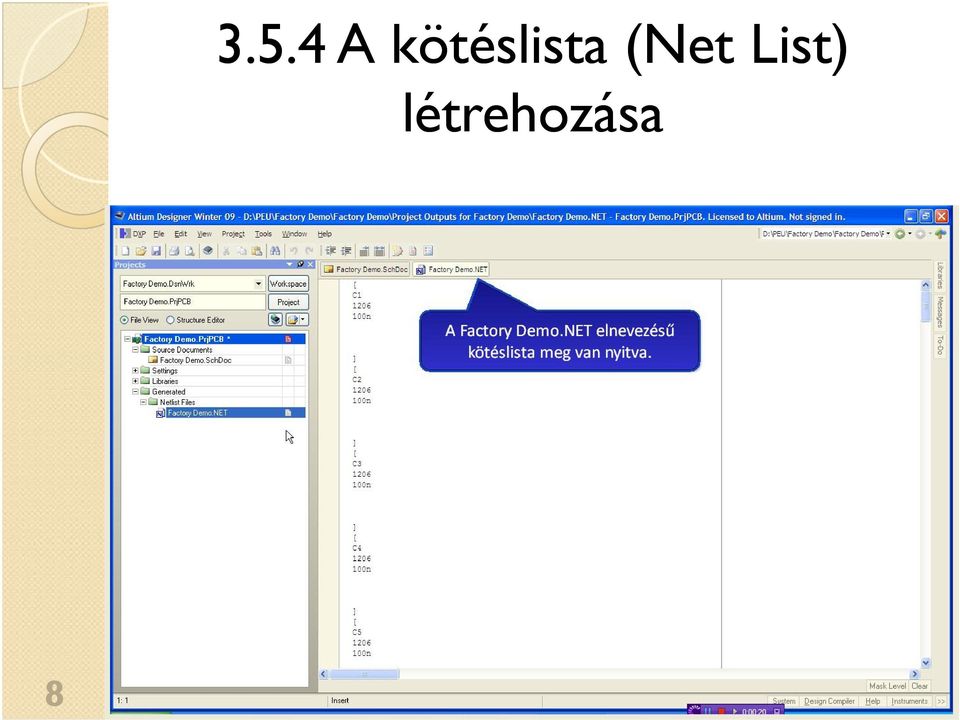Image resolution: width=960 pixels, height=720 pixels.
Task: Undo the last action toolbar icon
Action: tap(294, 251)
